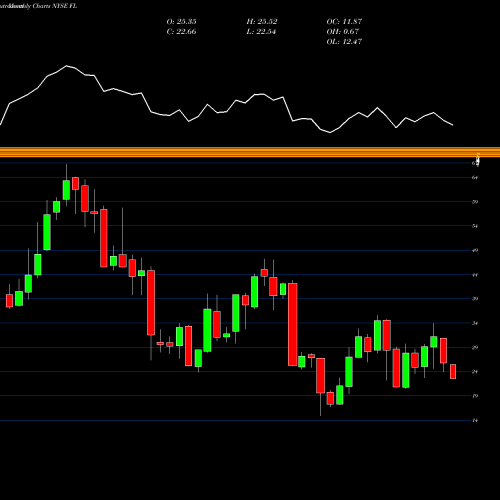Click the OL: 12.47 statistic
This screenshot has height=500, width=500.
(344, 42)
